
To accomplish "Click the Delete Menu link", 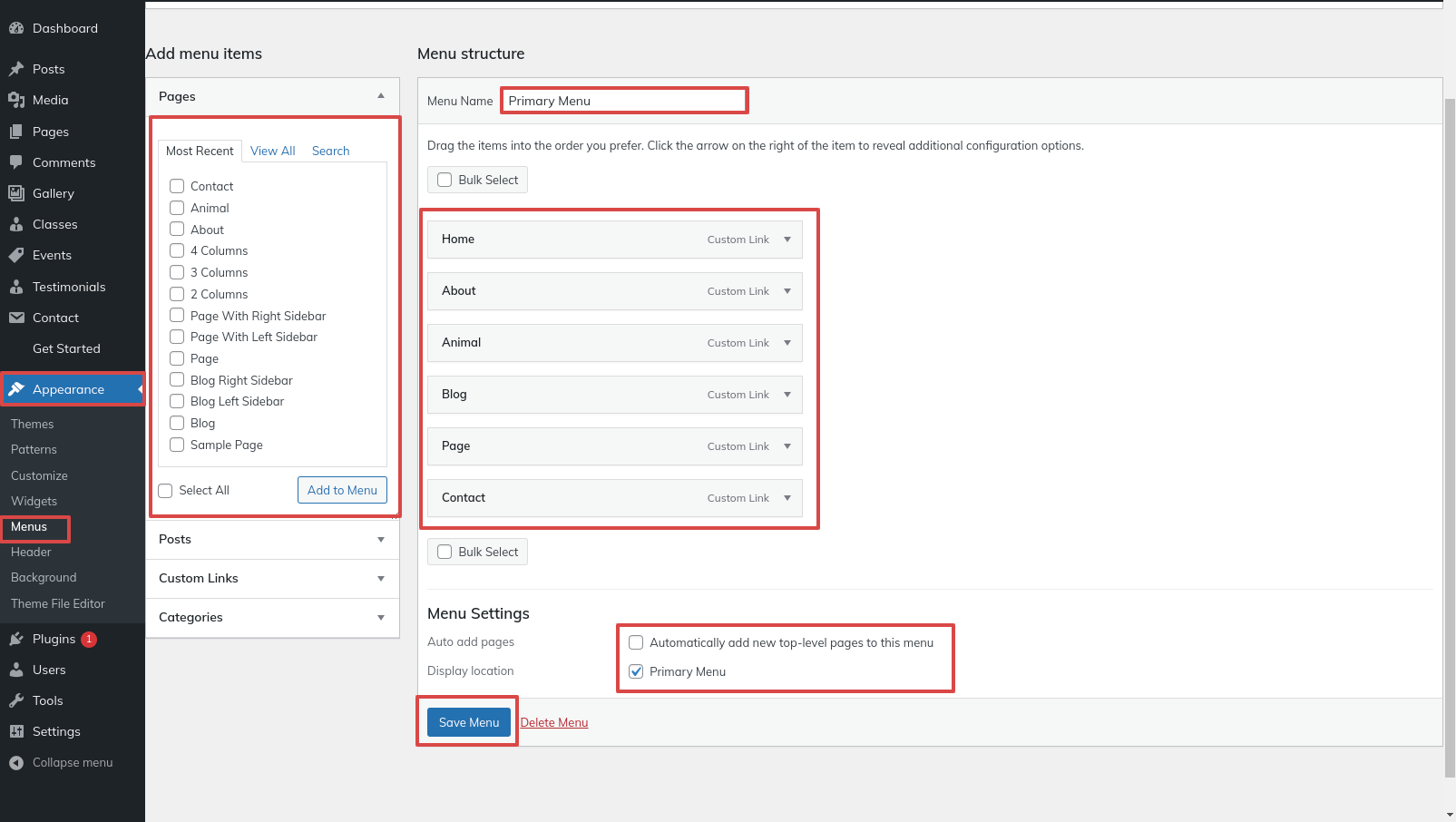I will (x=554, y=722).
